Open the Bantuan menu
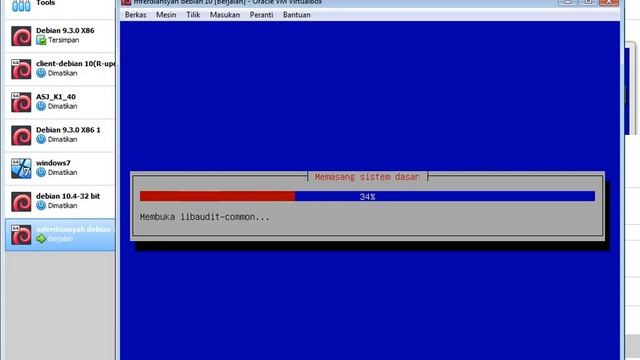Image resolution: width=640 pixels, height=360 pixels. [297, 15]
